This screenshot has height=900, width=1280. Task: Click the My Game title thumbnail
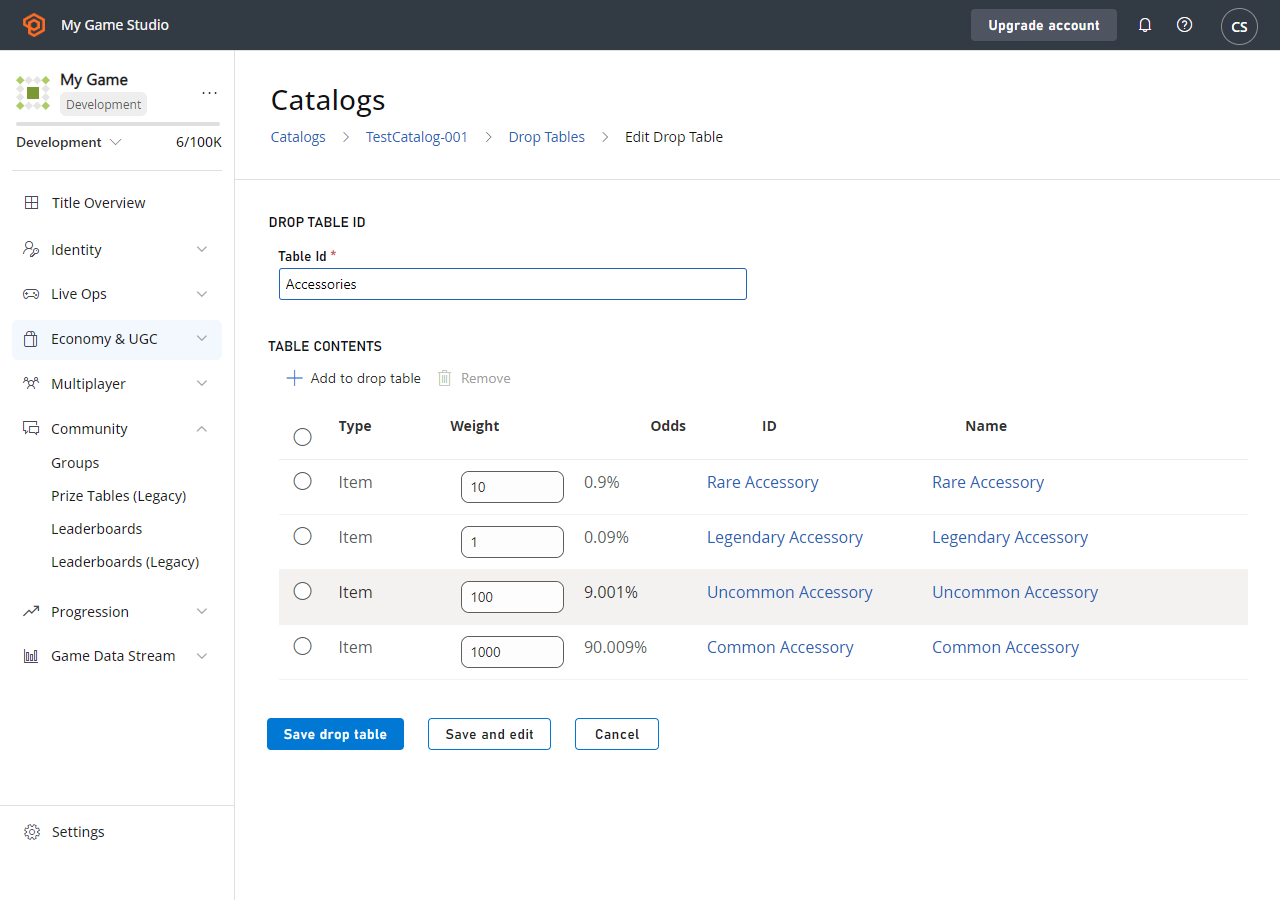33,92
